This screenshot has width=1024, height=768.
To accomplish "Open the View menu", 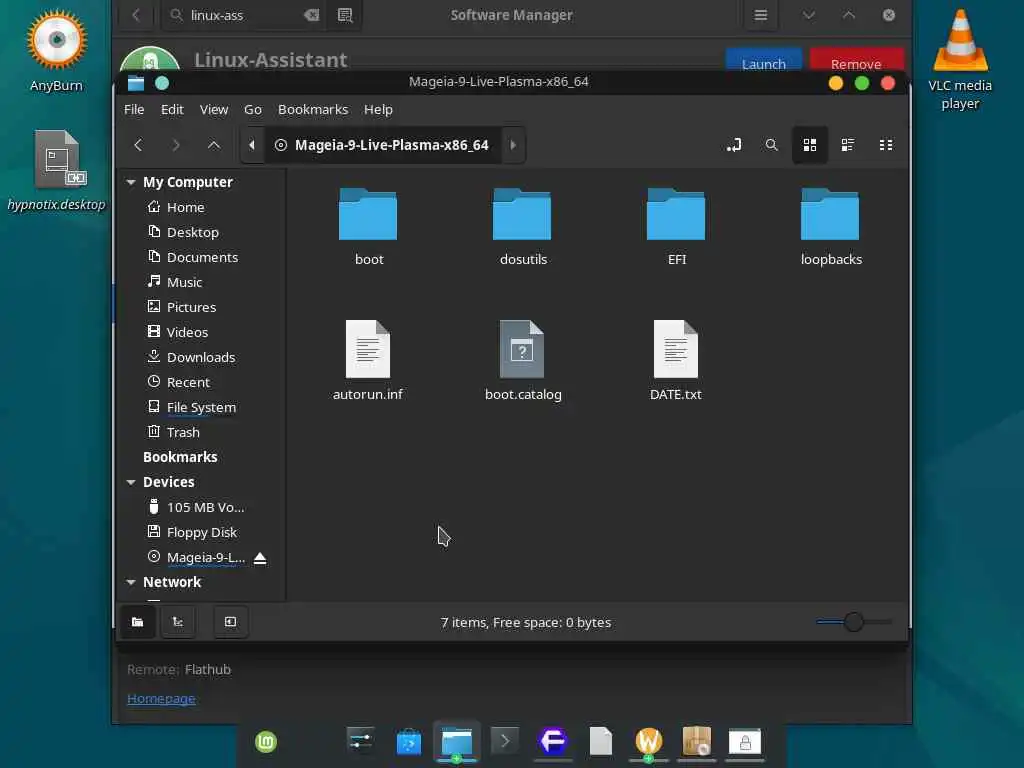I will click(x=214, y=110).
